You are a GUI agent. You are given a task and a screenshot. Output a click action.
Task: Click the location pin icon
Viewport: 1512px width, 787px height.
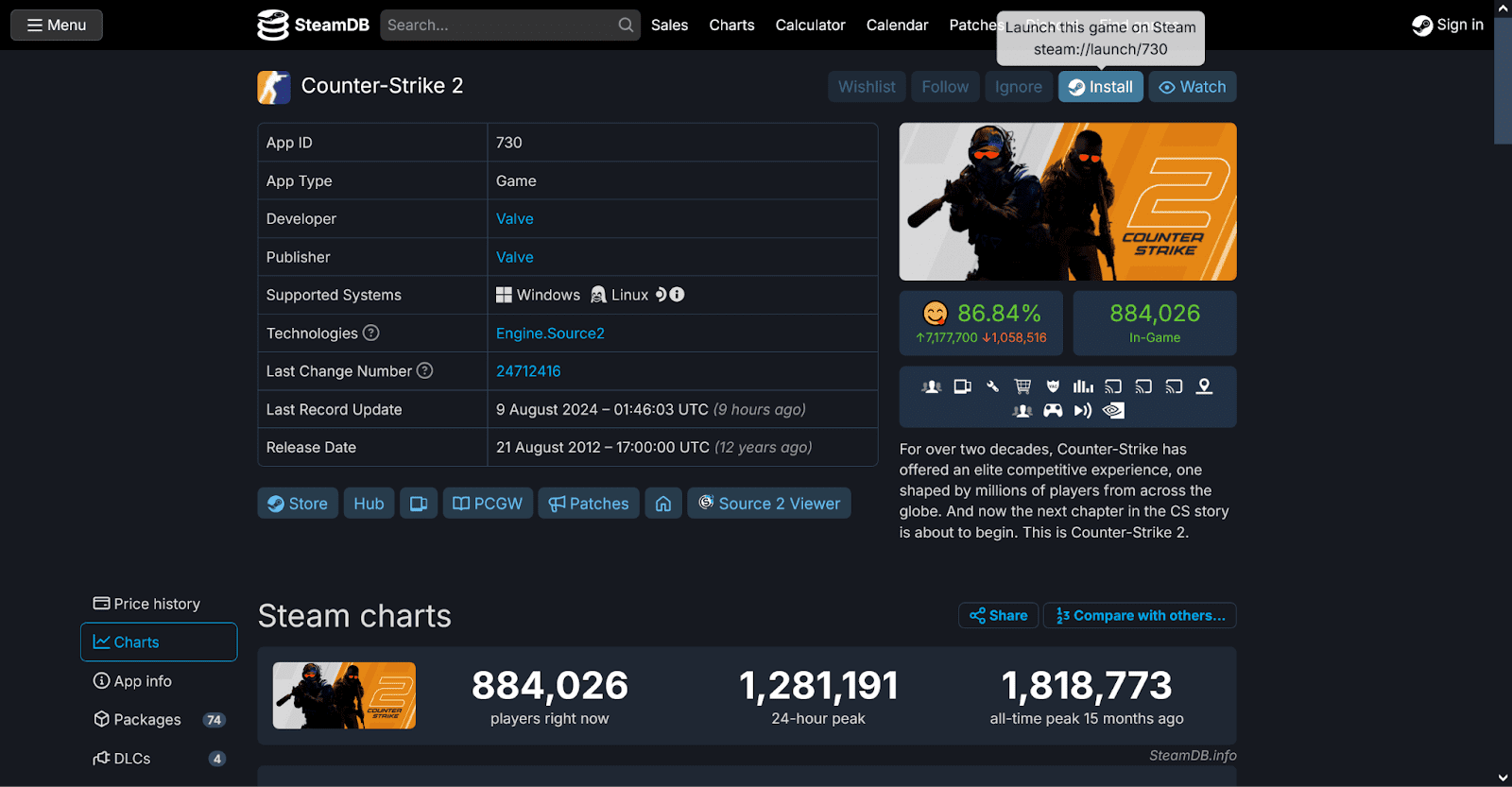[1204, 386]
